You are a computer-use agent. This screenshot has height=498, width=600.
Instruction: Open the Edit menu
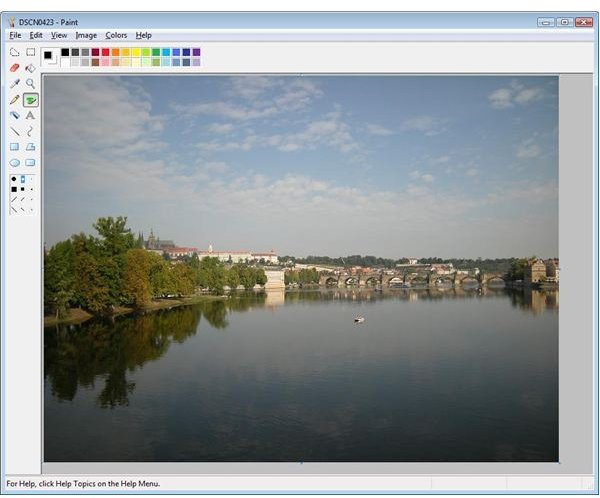pyautogui.click(x=36, y=35)
